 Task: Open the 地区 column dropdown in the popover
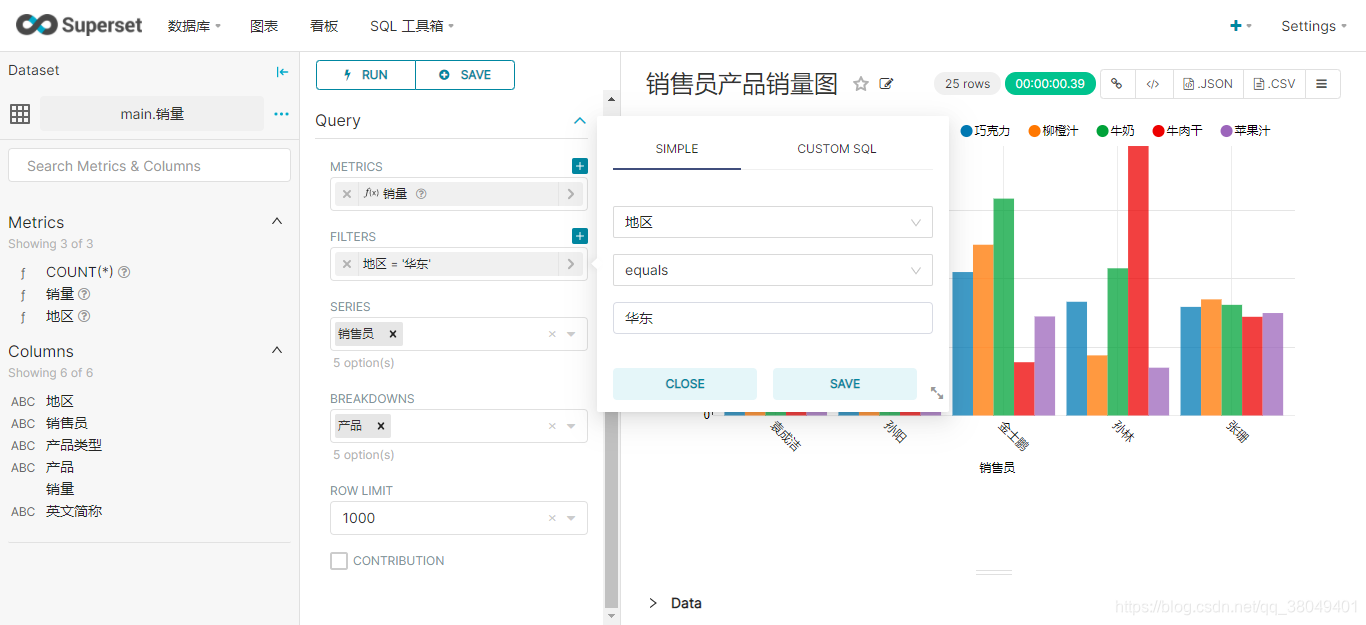[x=773, y=222]
